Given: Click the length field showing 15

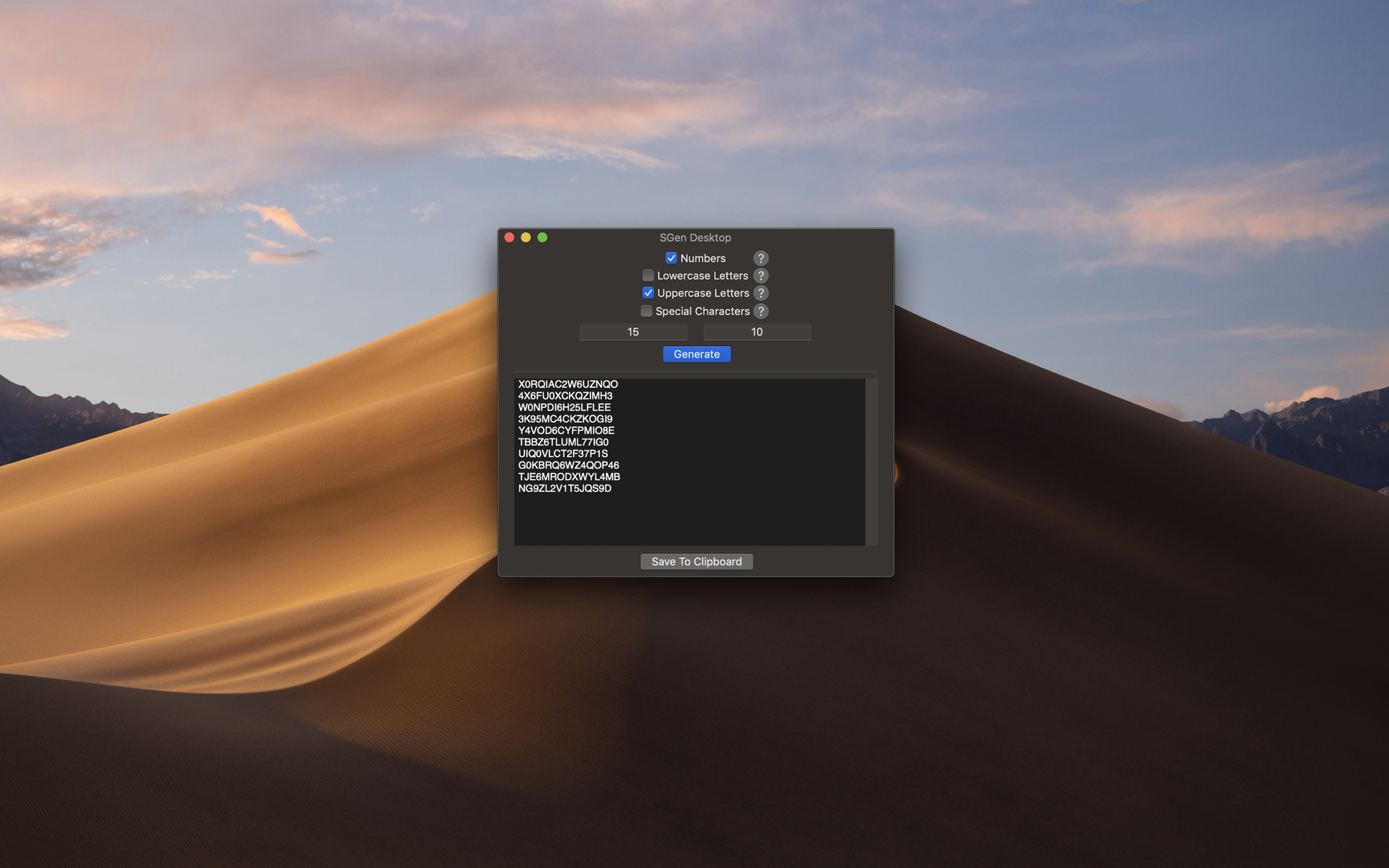Looking at the screenshot, I should (633, 332).
